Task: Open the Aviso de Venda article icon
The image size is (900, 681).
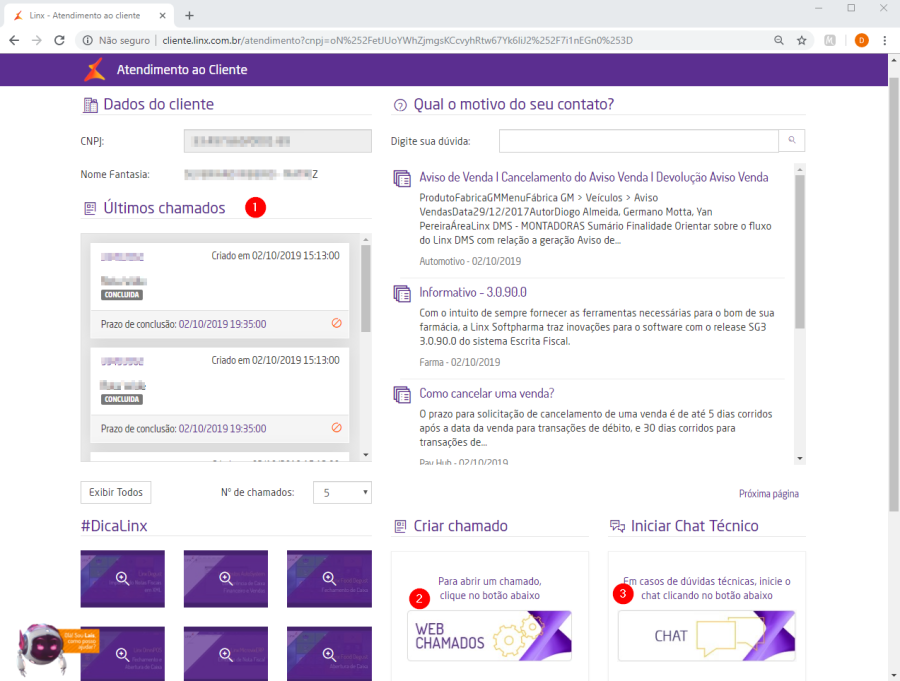Action: pos(402,179)
